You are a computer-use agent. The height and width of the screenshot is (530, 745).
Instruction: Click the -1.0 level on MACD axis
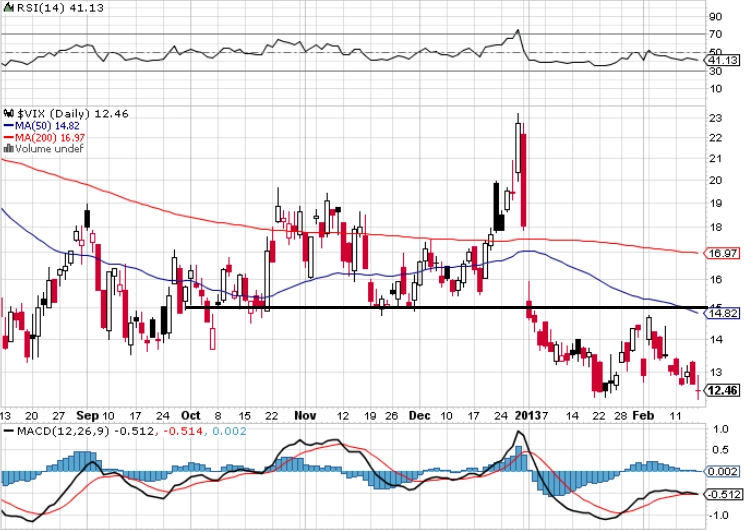[x=718, y=515]
